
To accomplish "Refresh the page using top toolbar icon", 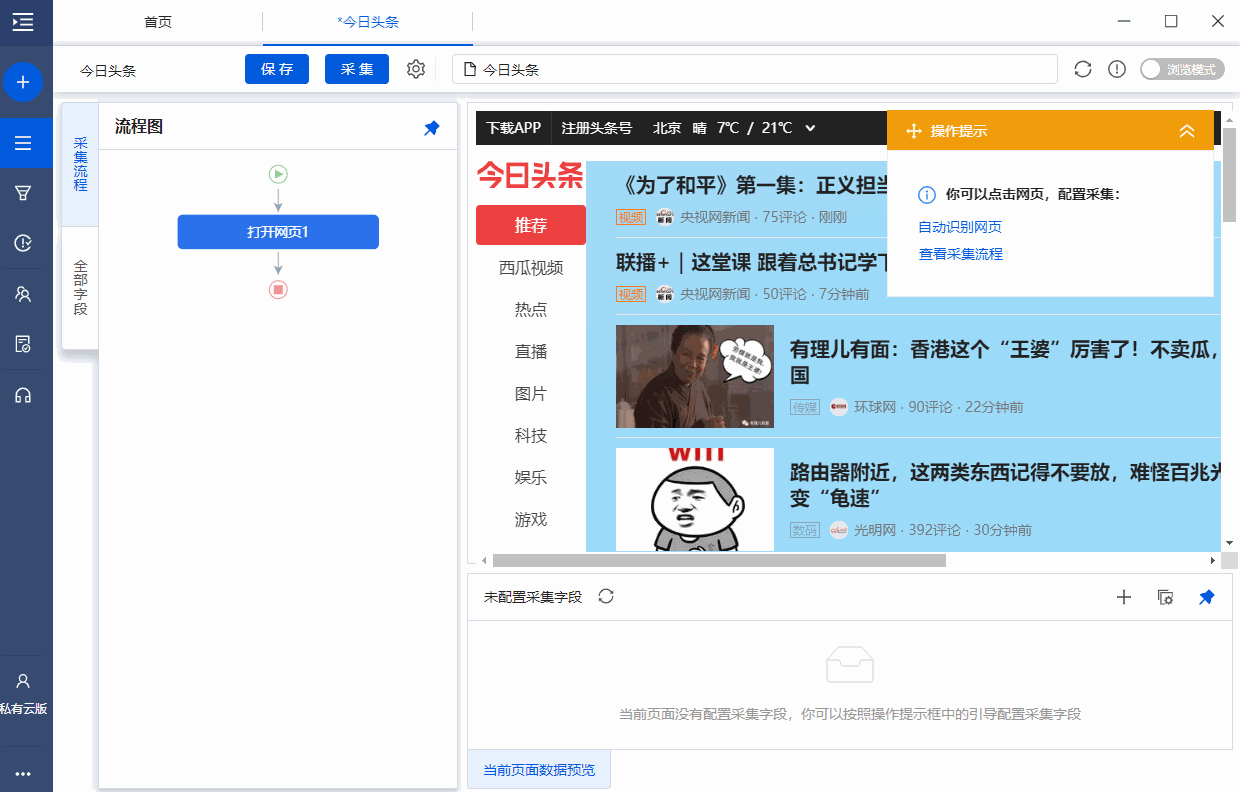I will click(1083, 69).
